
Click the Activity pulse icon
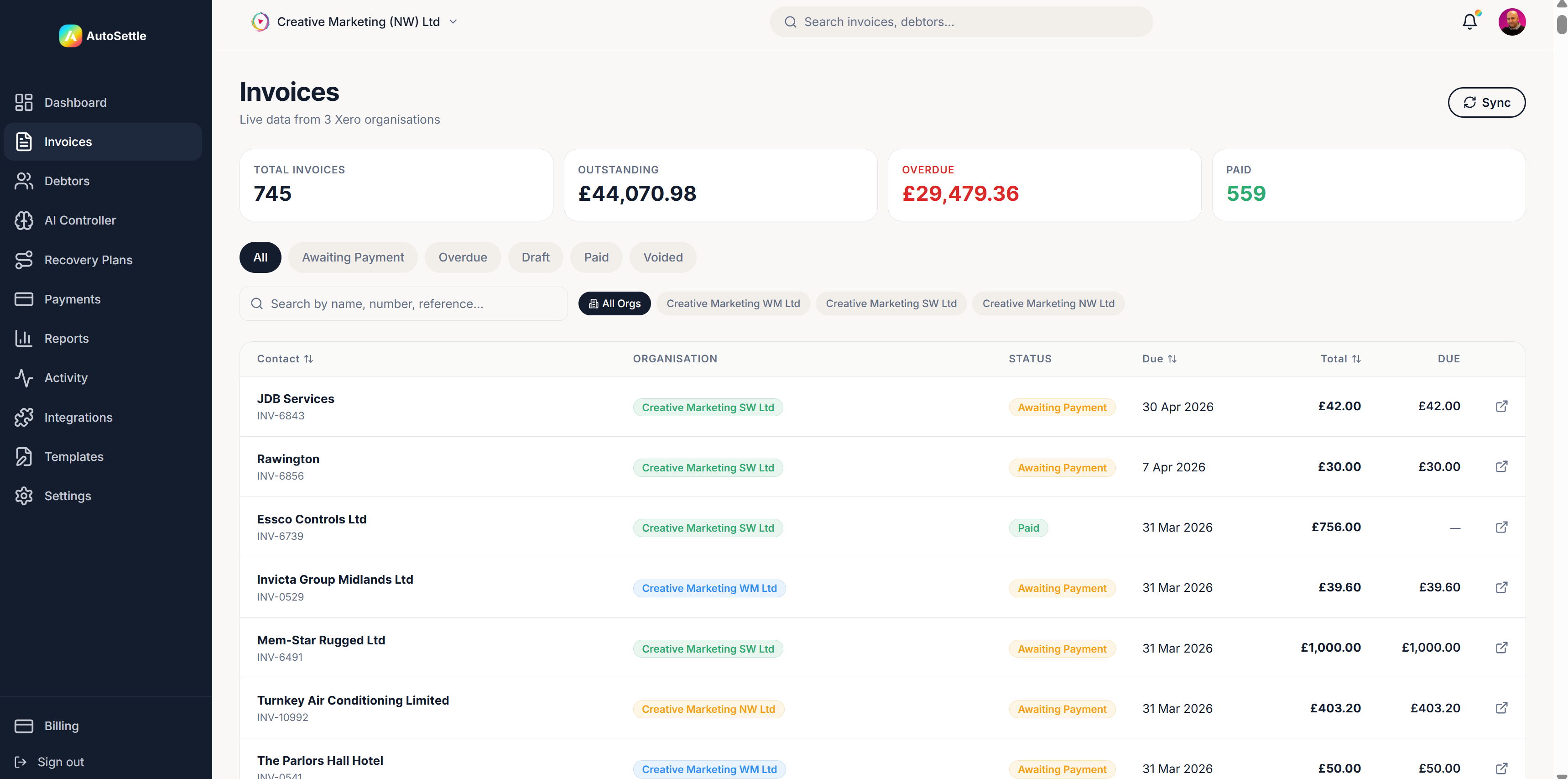coord(24,377)
